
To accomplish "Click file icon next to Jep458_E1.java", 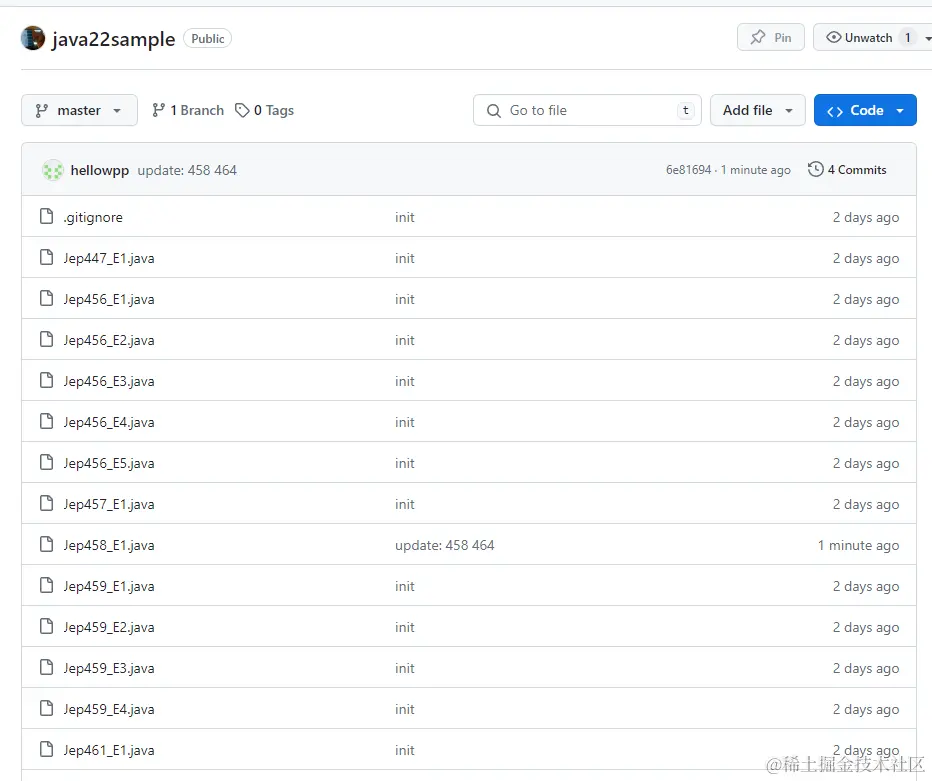I will pos(46,544).
